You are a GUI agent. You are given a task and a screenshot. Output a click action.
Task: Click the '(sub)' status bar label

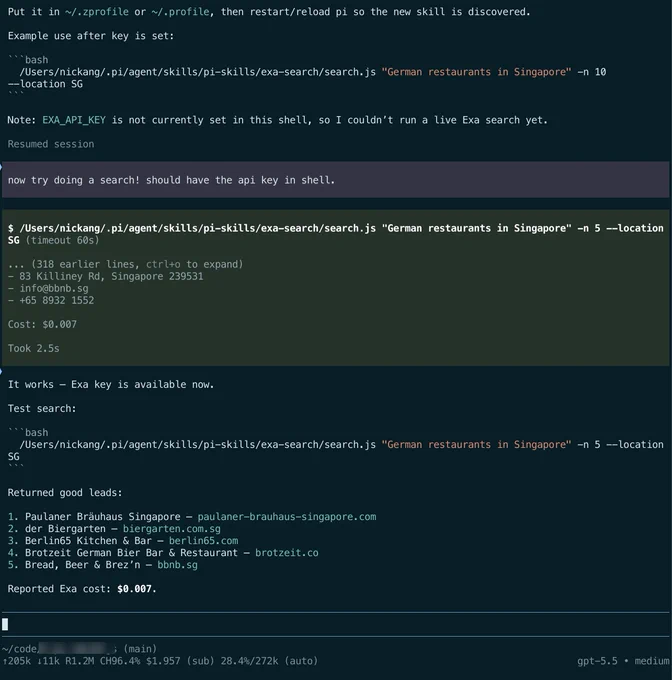(x=200, y=661)
